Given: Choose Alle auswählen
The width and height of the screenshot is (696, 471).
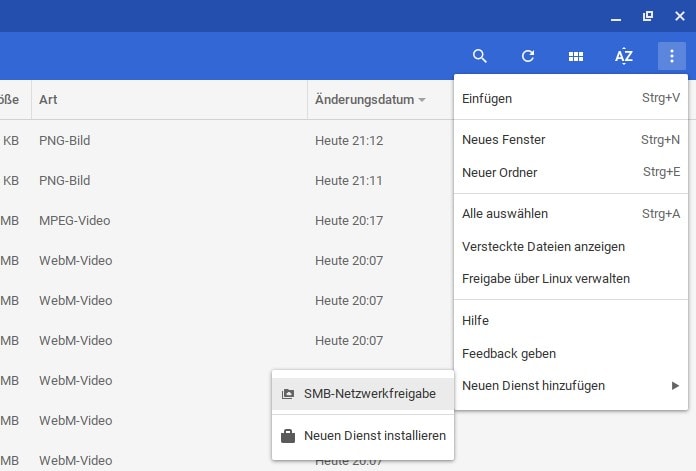Looking at the screenshot, I should (x=505, y=214).
